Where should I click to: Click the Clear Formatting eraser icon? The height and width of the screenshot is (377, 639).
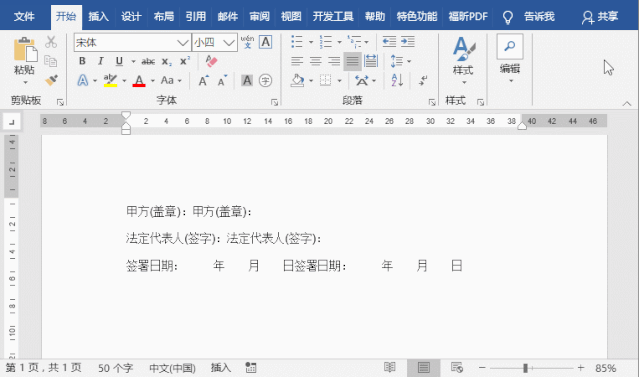click(211, 61)
